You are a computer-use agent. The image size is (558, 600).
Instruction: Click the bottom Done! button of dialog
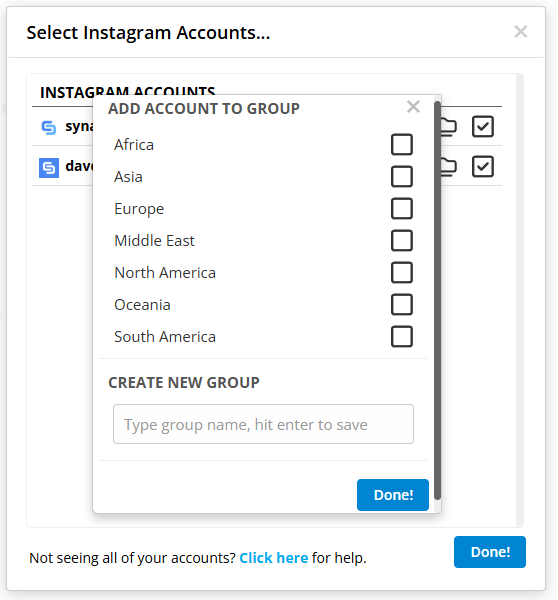coord(490,552)
